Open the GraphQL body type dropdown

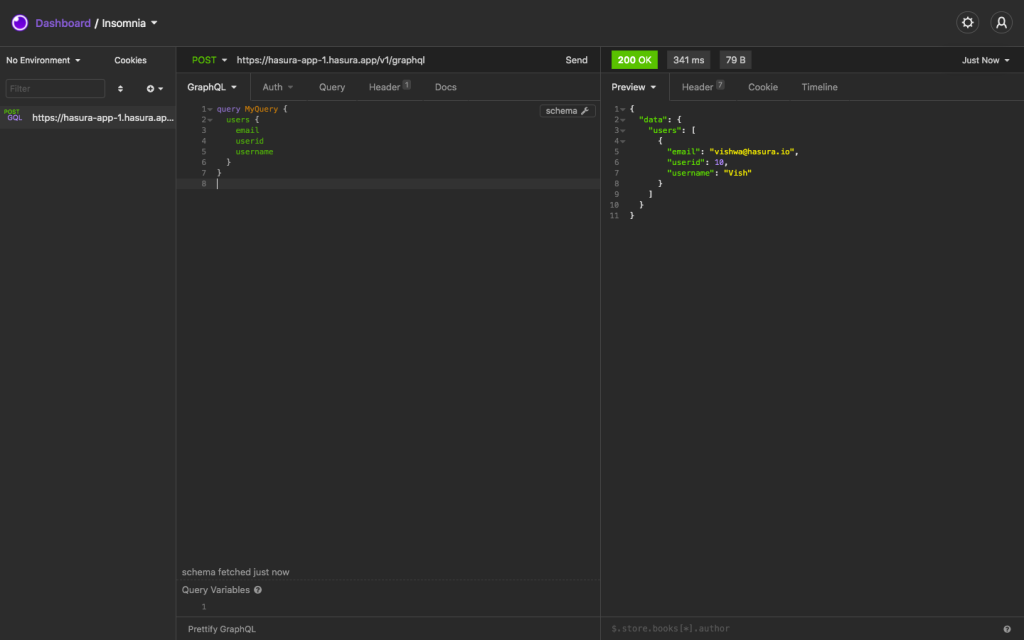click(x=212, y=87)
